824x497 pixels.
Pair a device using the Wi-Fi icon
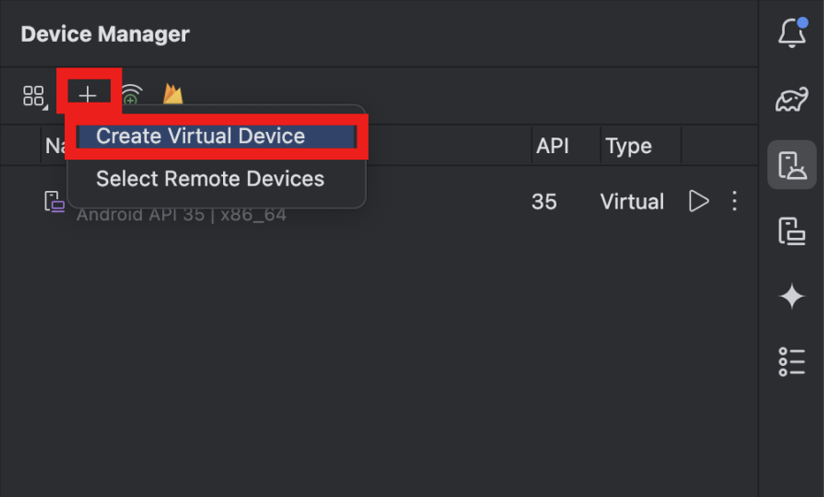tap(131, 95)
